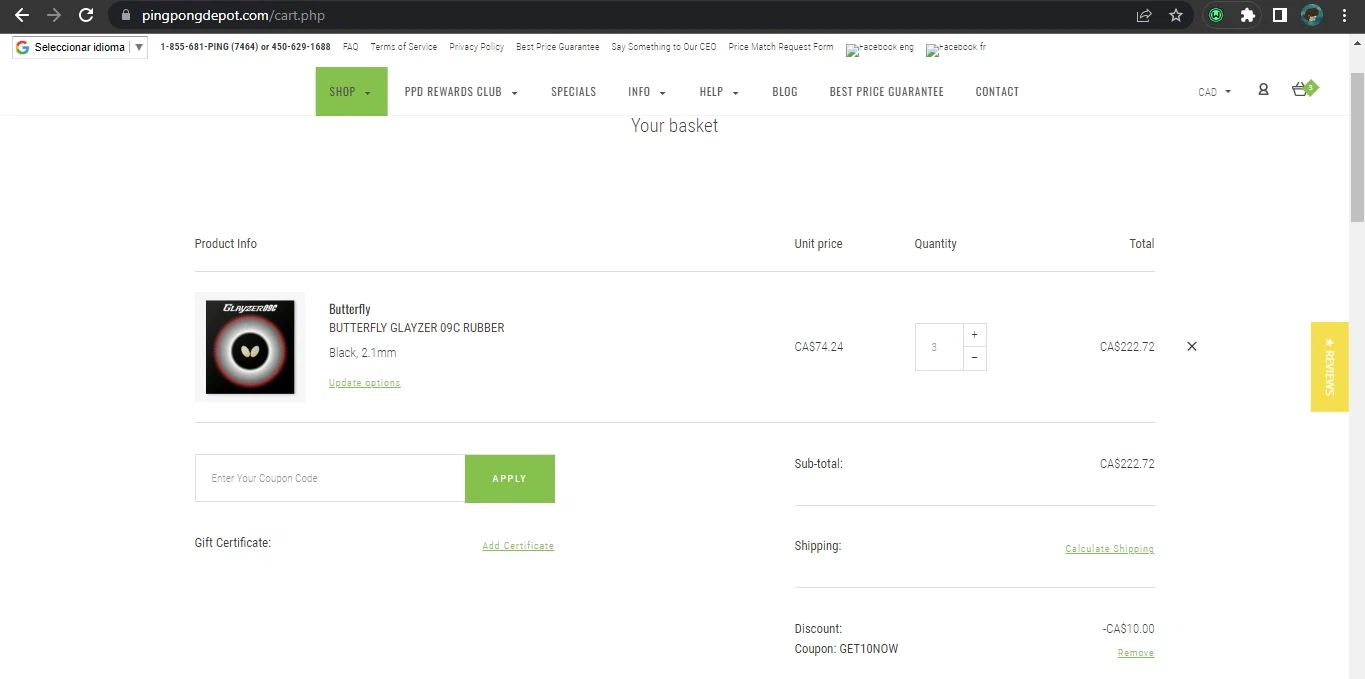This screenshot has height=679, width=1365.
Task: Open the CONTACT menu item
Action: coord(997,92)
